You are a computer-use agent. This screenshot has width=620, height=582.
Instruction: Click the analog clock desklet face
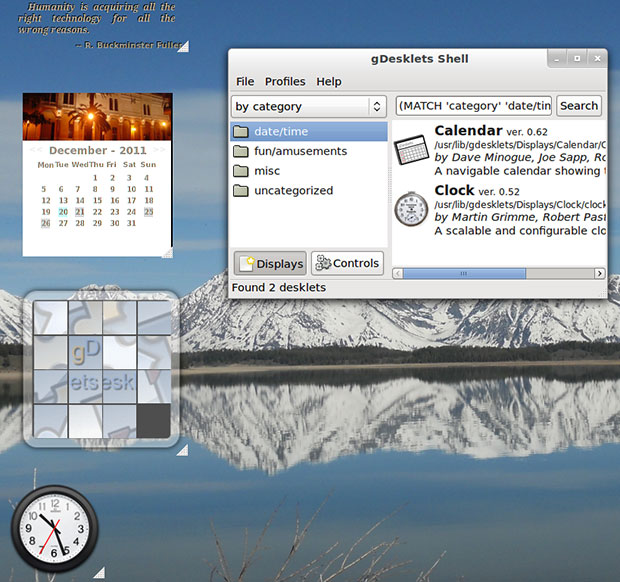(55, 529)
